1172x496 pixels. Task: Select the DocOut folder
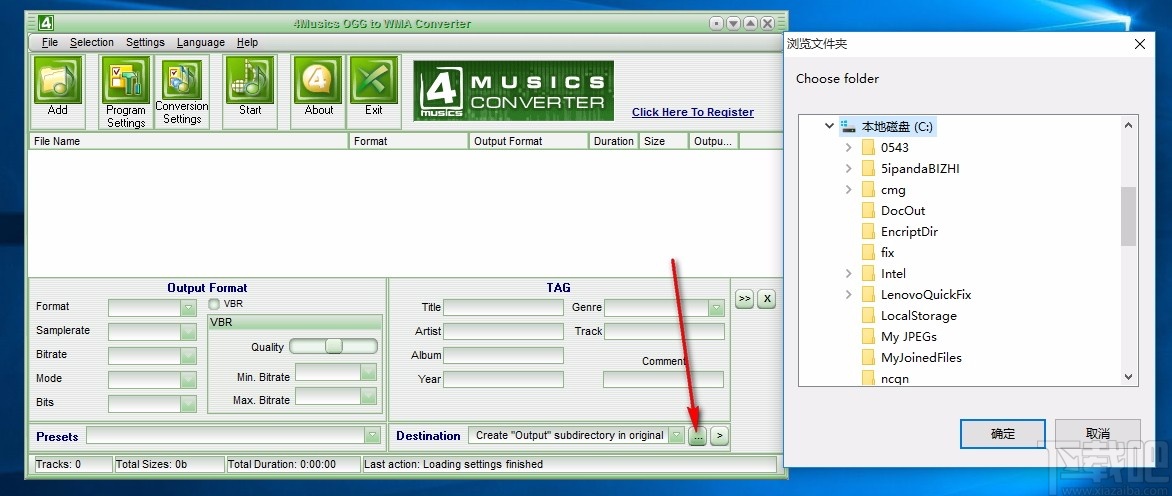click(x=903, y=211)
